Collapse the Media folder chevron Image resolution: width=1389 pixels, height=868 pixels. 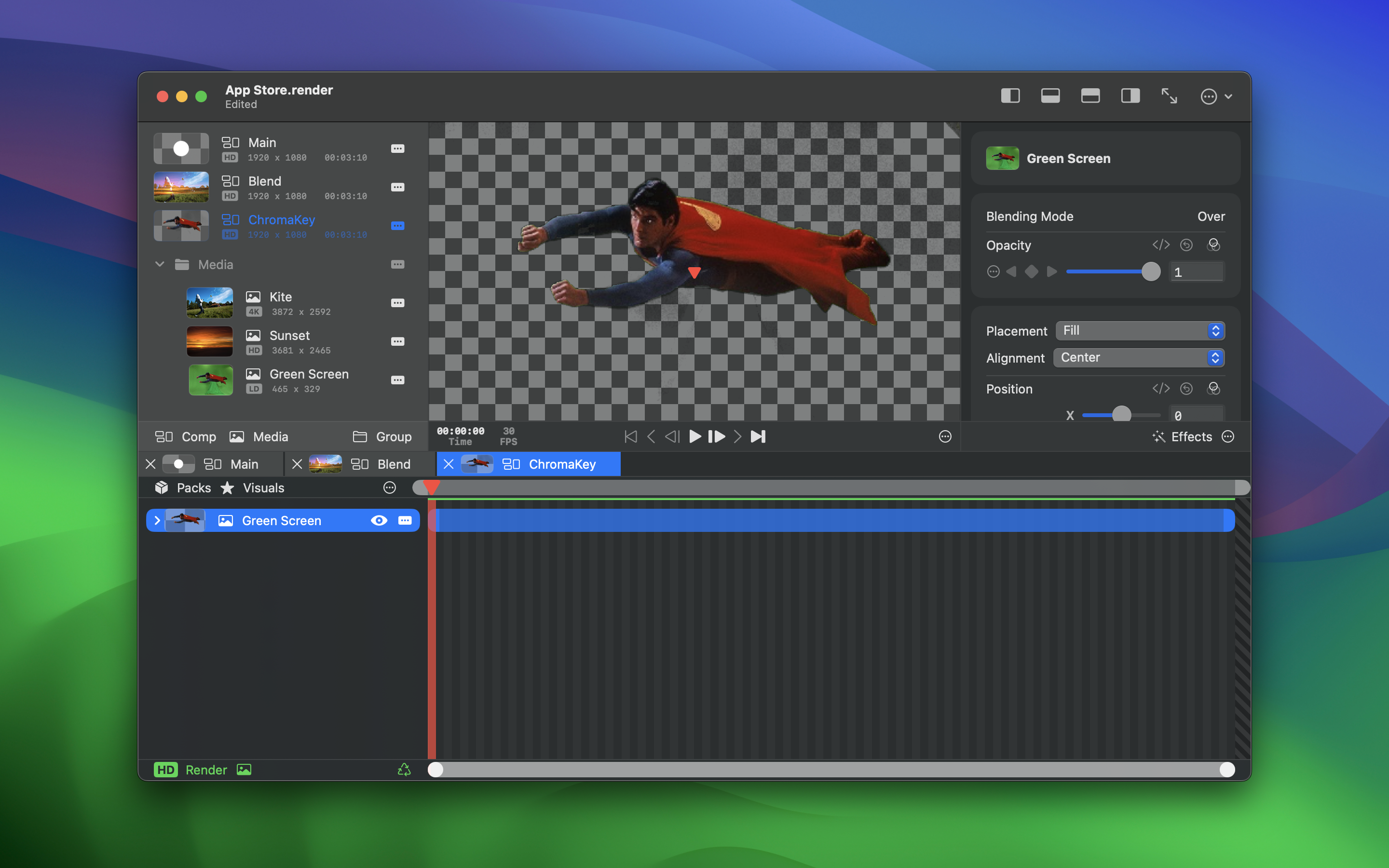tap(160, 264)
